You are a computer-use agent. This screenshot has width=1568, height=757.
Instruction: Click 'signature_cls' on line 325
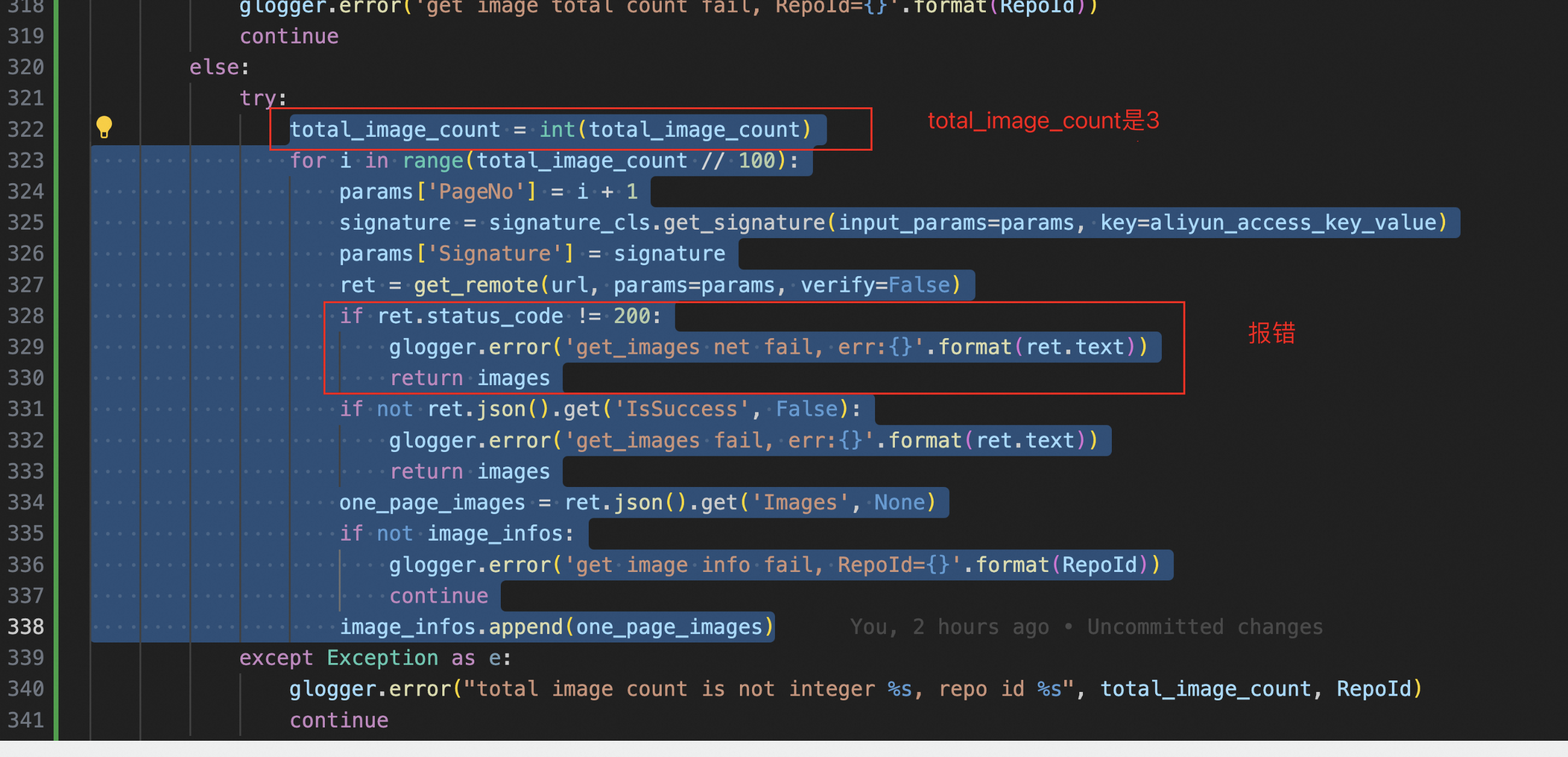click(569, 223)
